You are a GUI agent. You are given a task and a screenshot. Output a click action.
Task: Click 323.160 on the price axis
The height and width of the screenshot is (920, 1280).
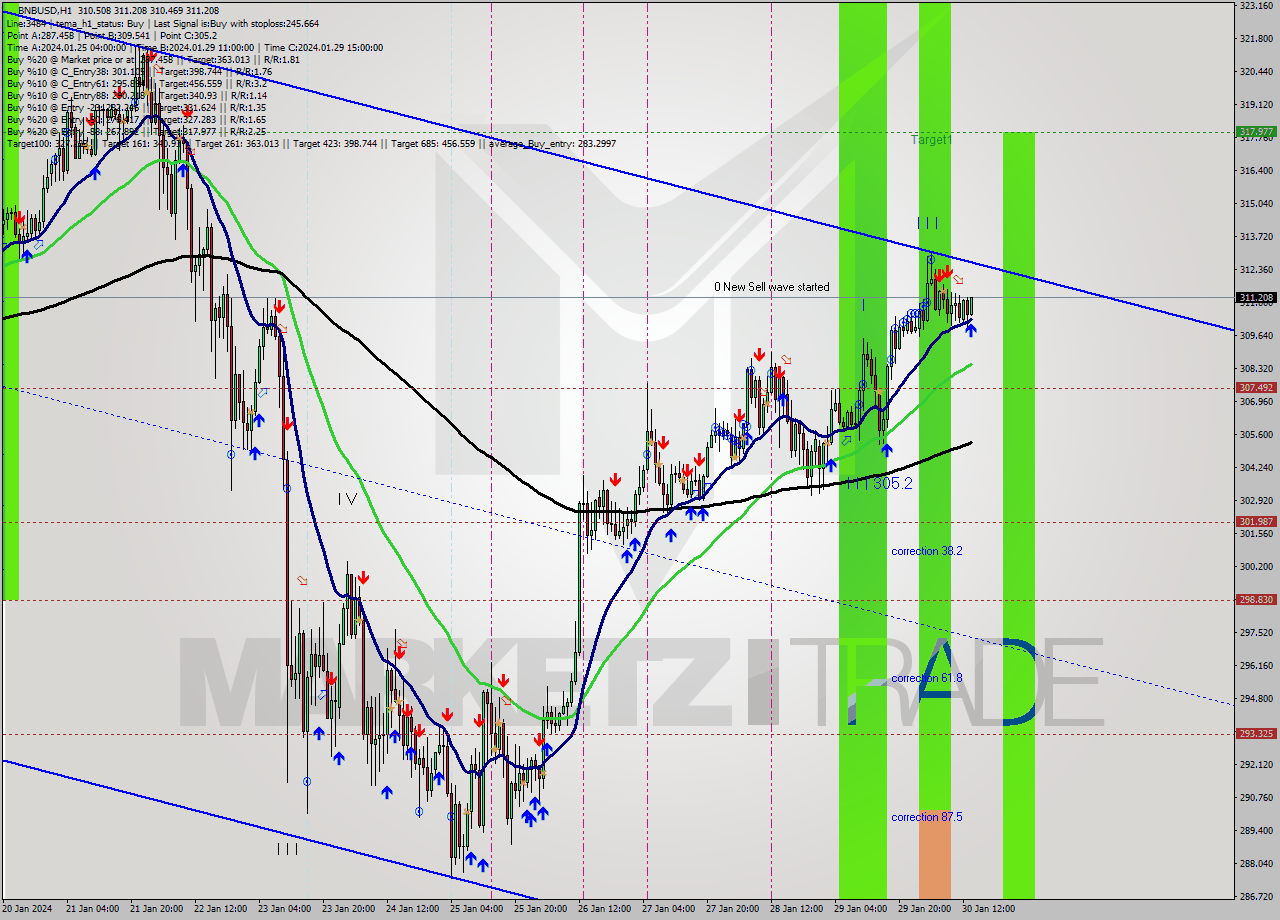[1256, 6]
